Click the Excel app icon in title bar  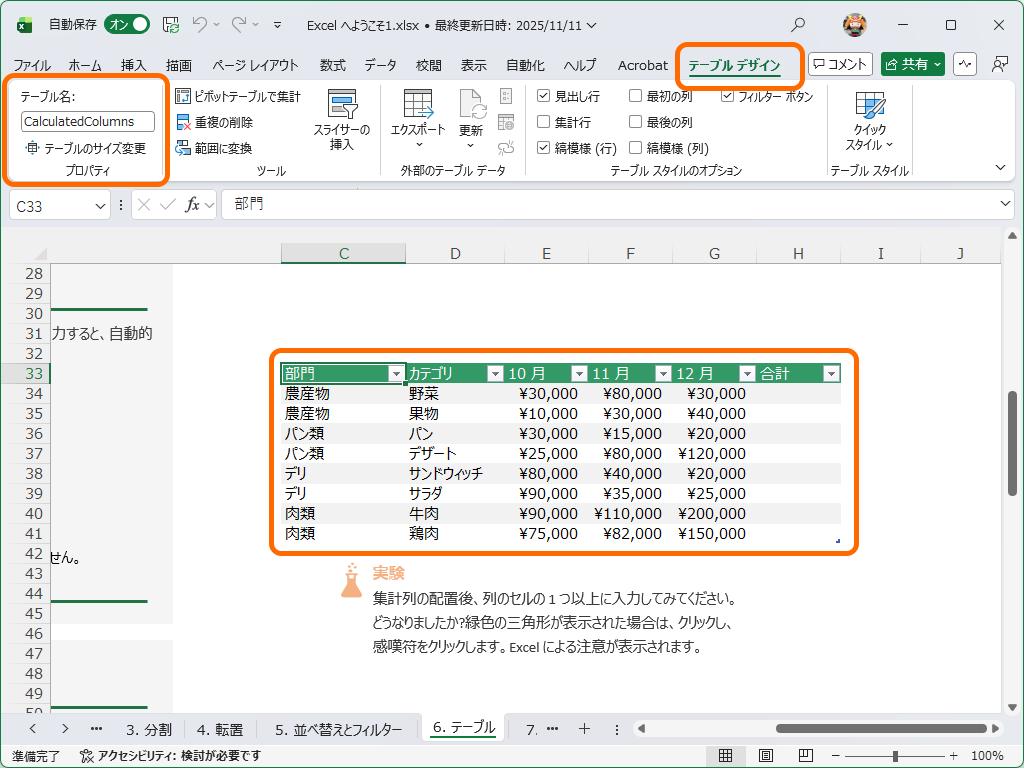(x=25, y=25)
